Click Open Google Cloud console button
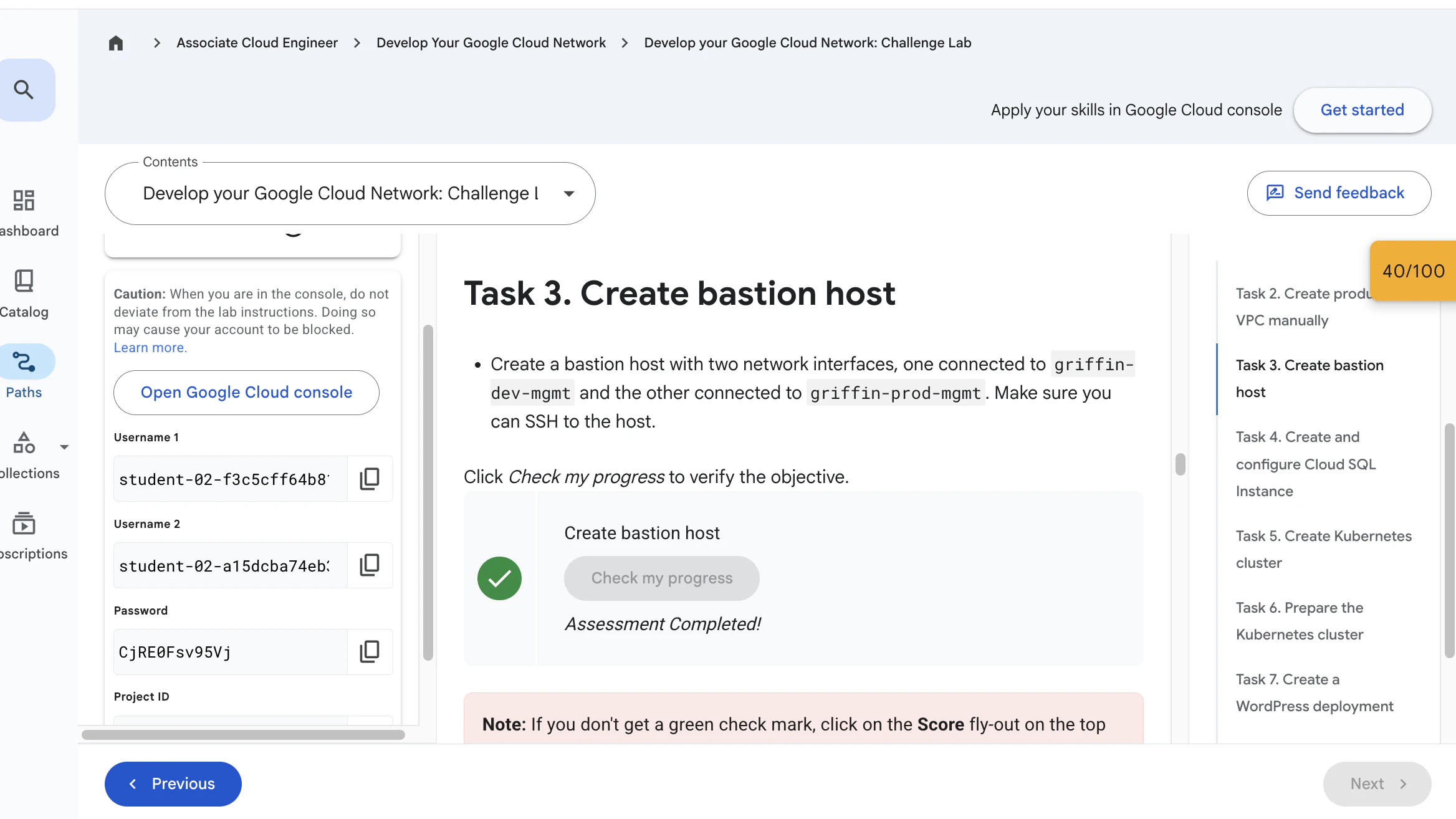1456x819 pixels. (x=246, y=393)
